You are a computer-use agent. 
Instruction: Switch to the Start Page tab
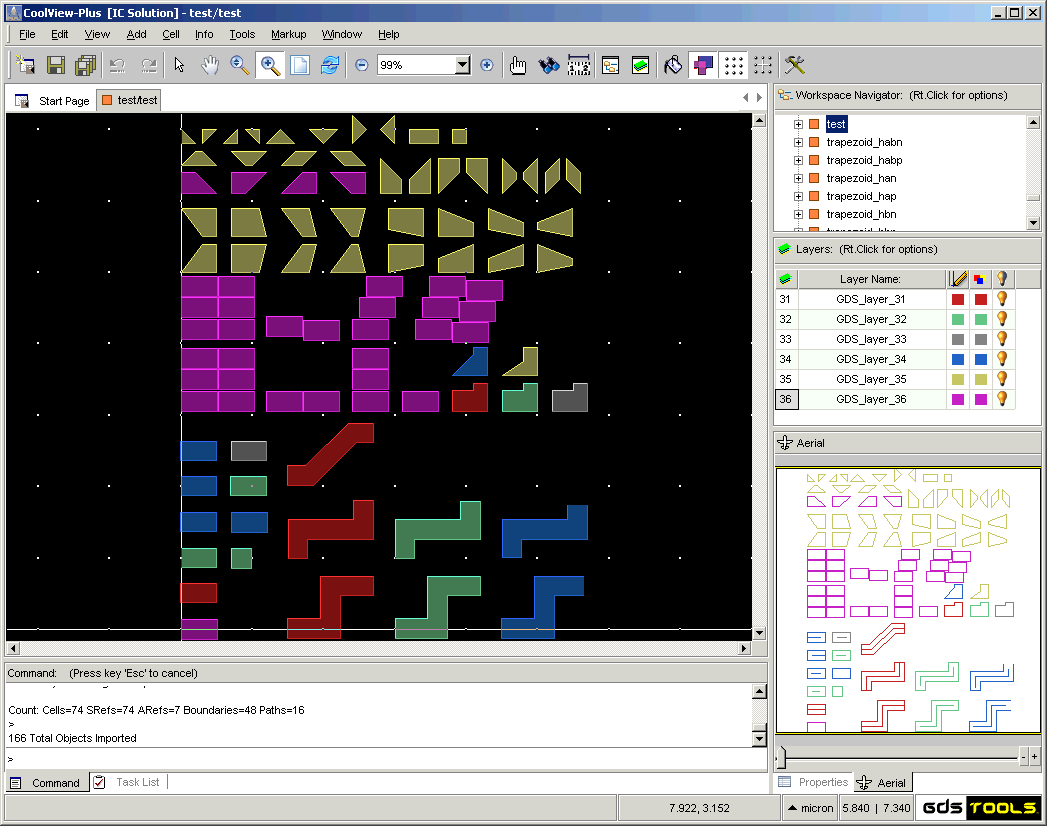52,101
